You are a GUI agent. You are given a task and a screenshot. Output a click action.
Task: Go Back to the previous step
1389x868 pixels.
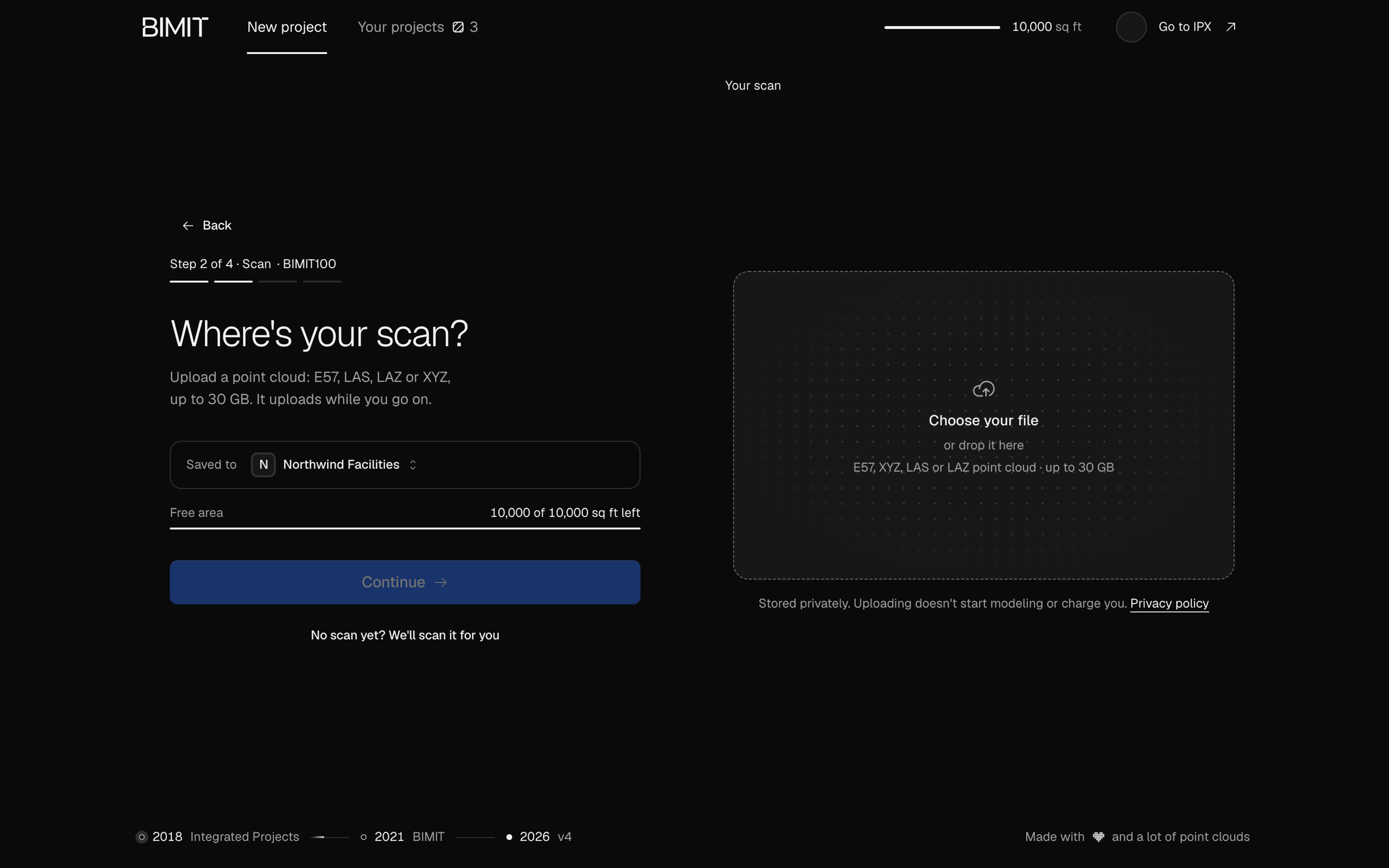207,225
